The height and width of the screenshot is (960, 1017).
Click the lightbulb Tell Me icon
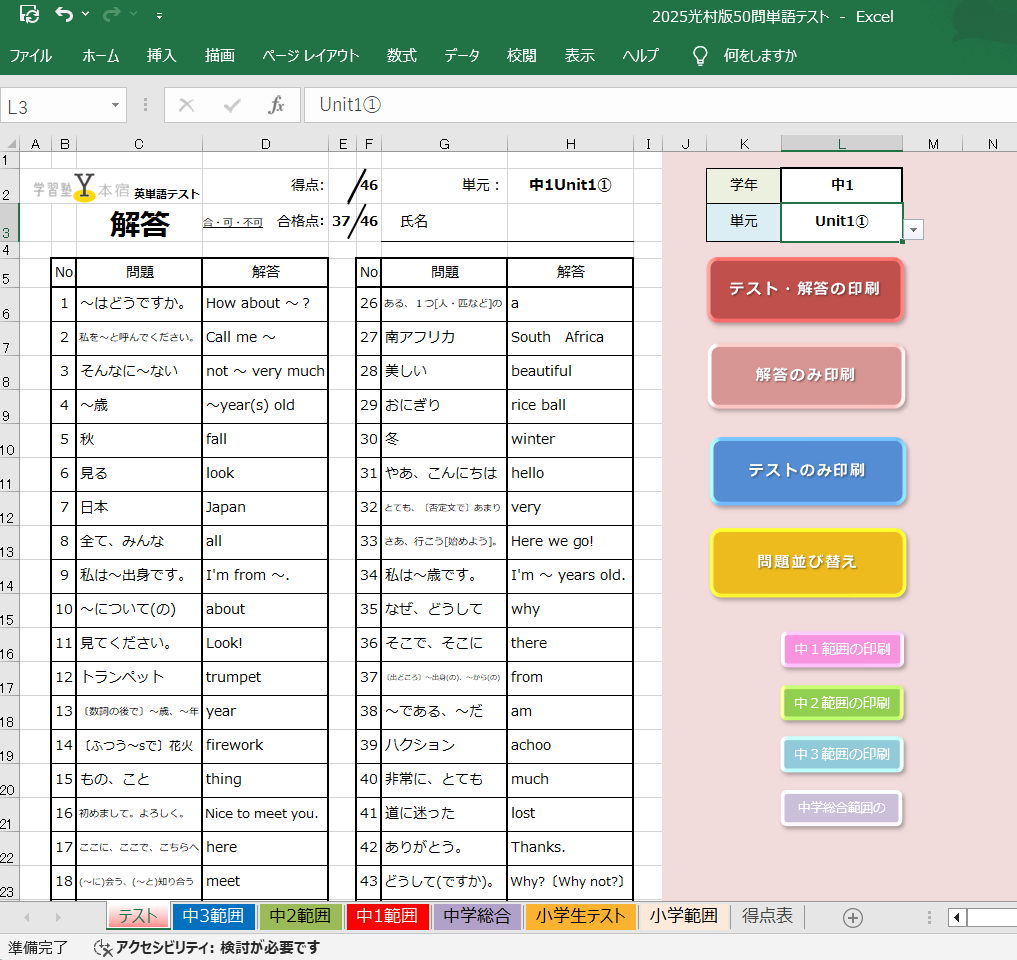[700, 56]
